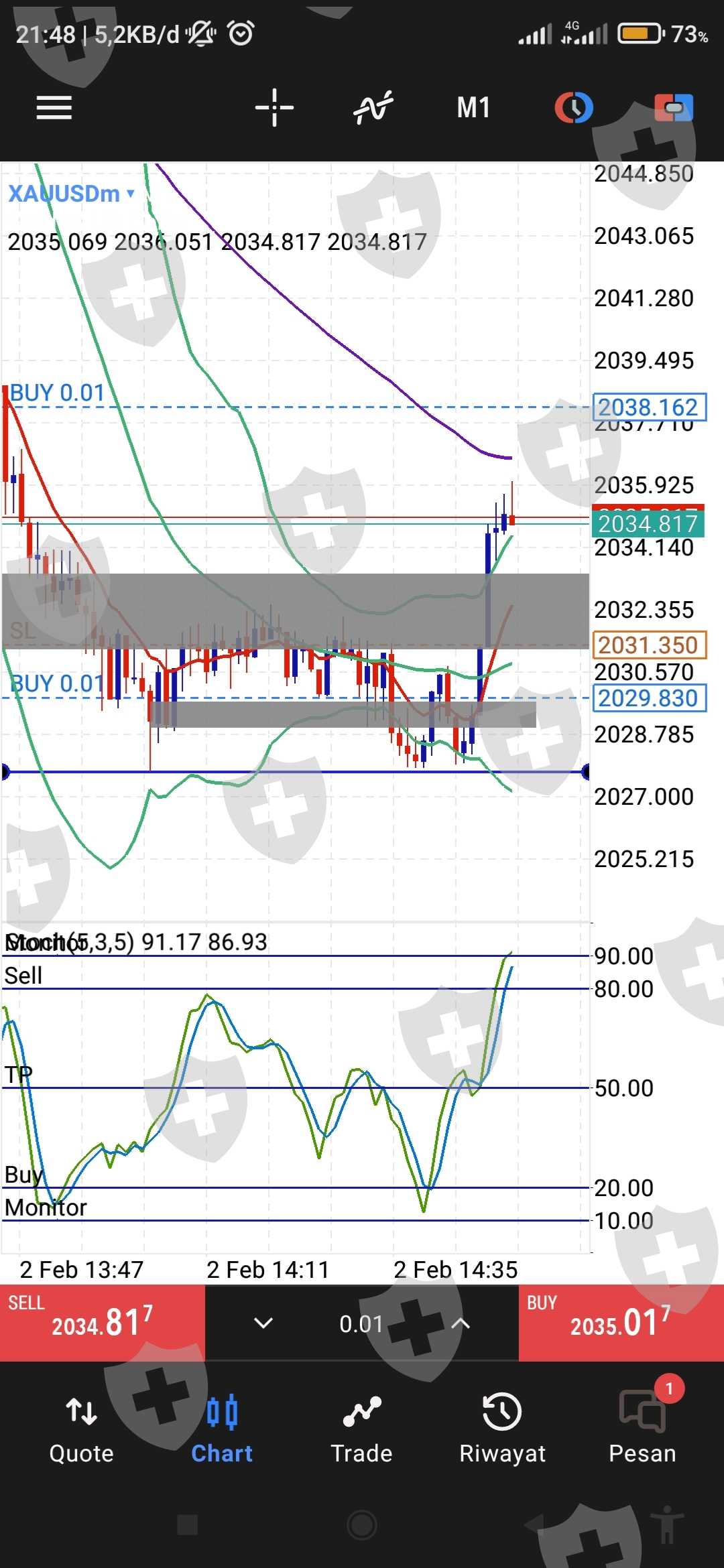Tap the 90.00 stochastic scale label
The height and width of the screenshot is (1568, 724).
[624, 956]
